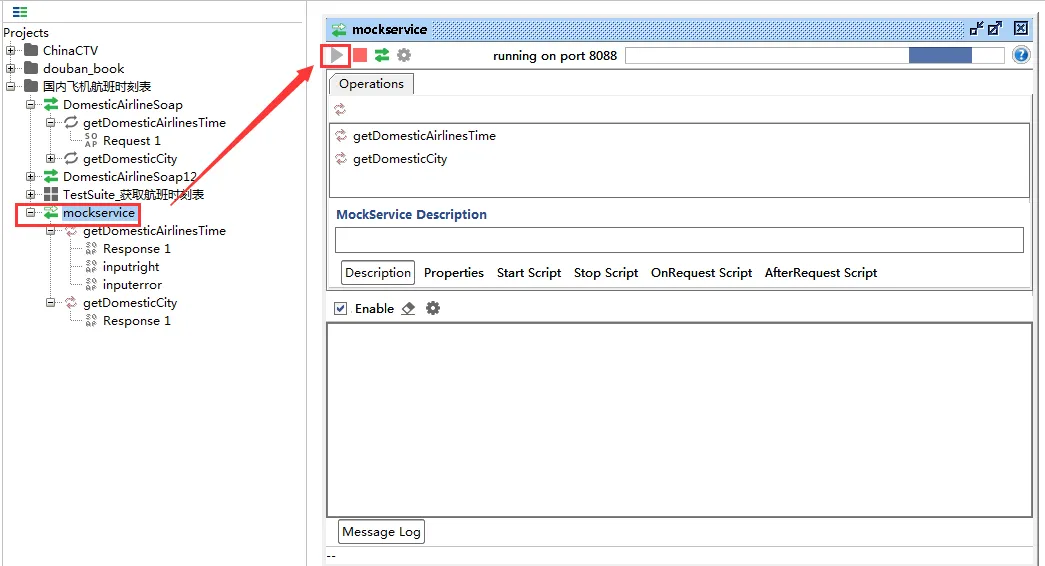This screenshot has width=1045, height=566.
Task: Select getDomesticCity in Operations list
Action: (400, 159)
